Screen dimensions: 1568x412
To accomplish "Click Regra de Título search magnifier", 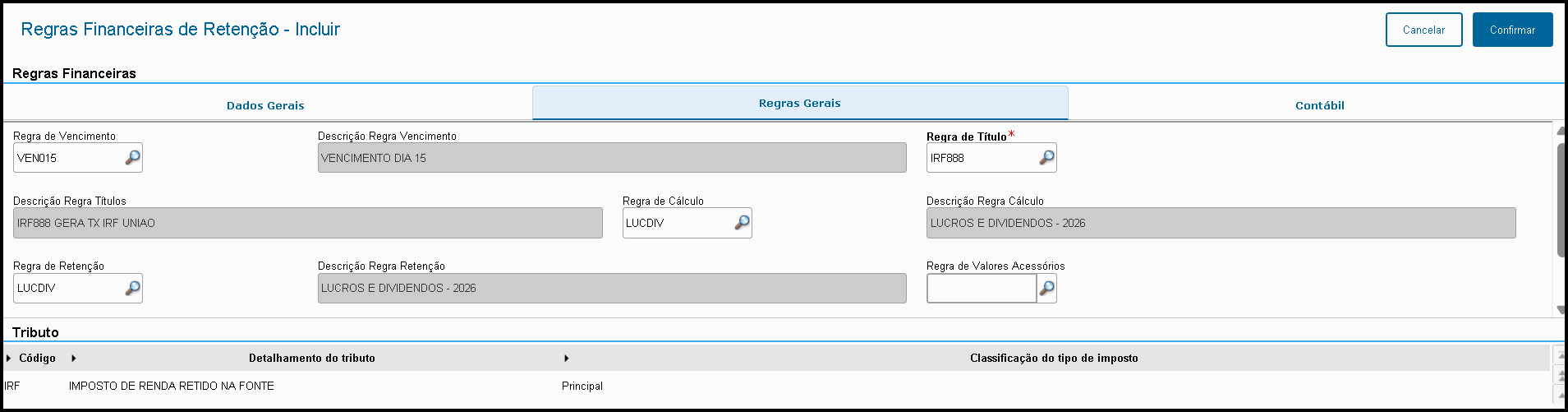I will pyautogui.click(x=1046, y=157).
